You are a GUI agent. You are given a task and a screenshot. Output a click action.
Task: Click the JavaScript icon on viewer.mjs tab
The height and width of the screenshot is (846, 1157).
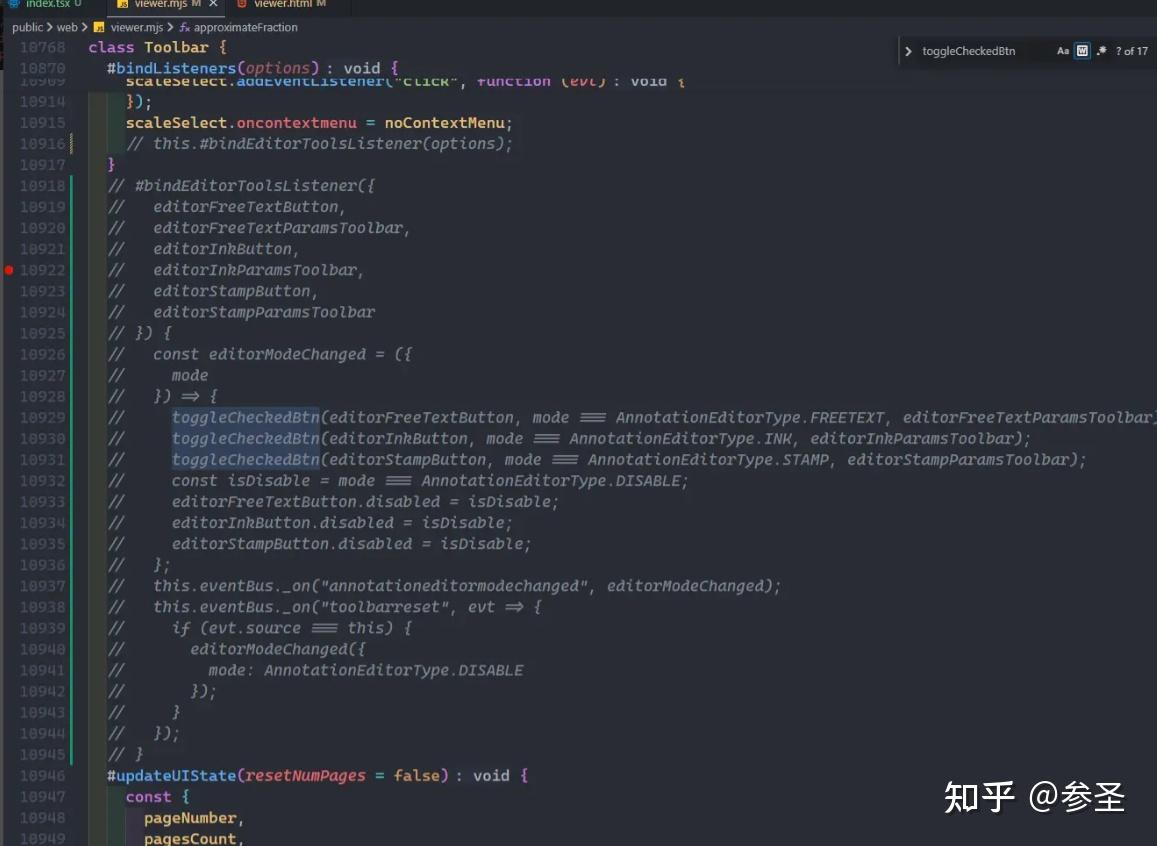coord(123,4)
